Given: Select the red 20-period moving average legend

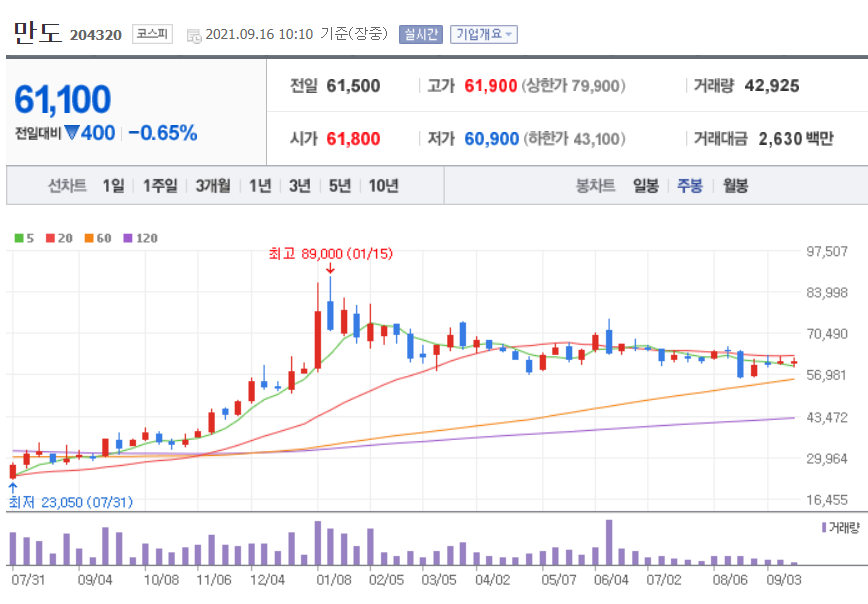Looking at the screenshot, I should point(59,236).
